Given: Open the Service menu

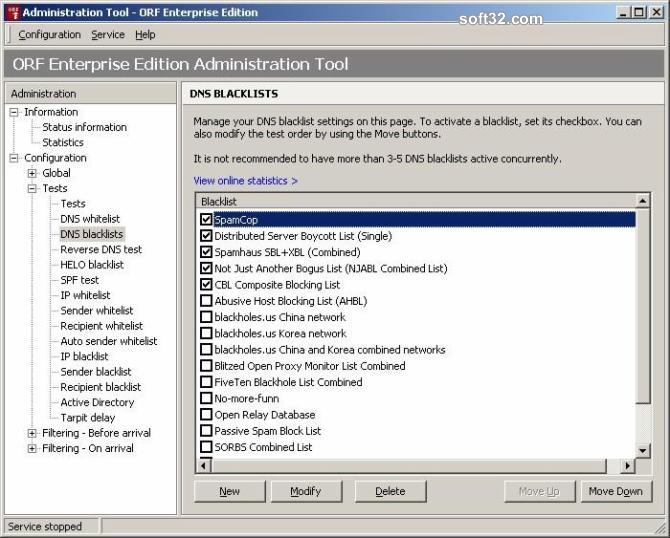Looking at the screenshot, I should [x=108, y=35].
